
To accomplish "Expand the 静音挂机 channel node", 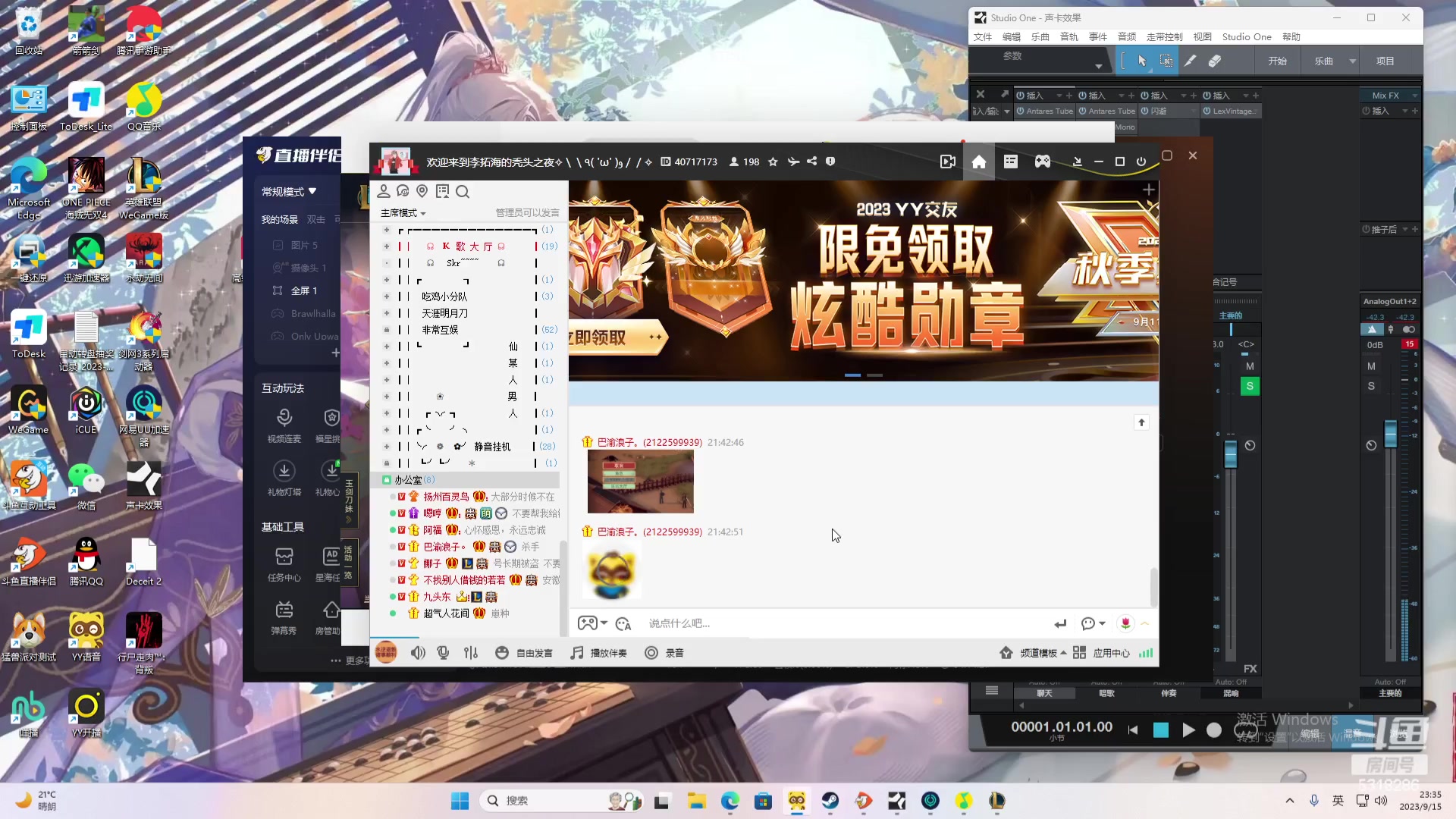I will click(x=387, y=447).
